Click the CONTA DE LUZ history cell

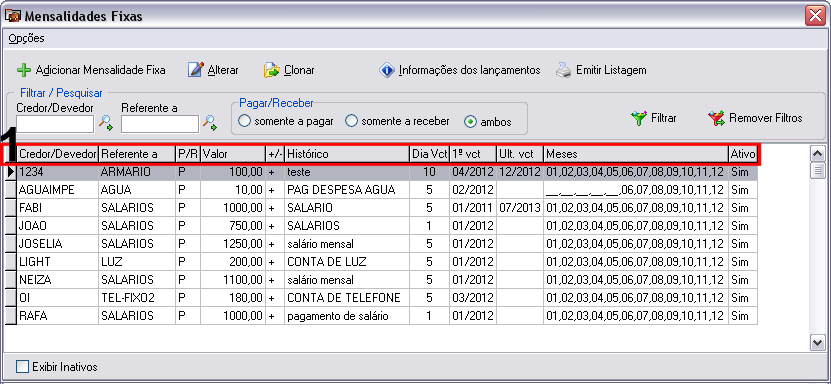[347, 262]
